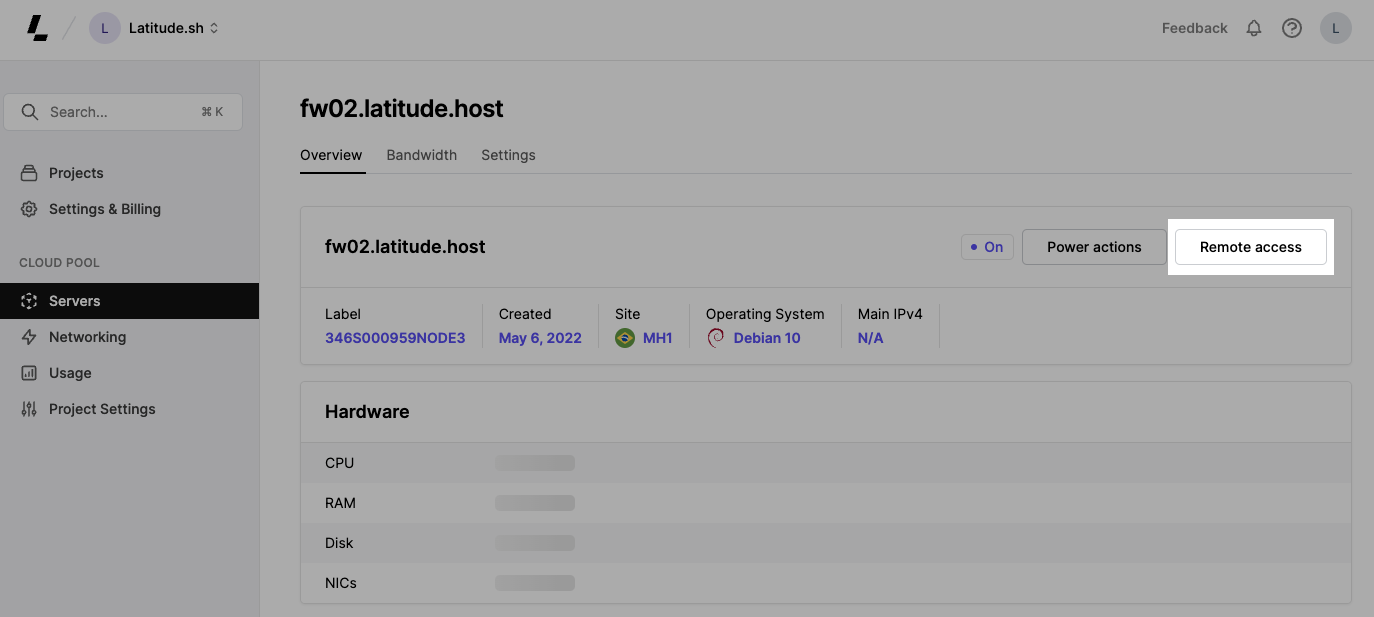The height and width of the screenshot is (617, 1374).
Task: Select Servers in sidebar
Action: (x=129, y=301)
